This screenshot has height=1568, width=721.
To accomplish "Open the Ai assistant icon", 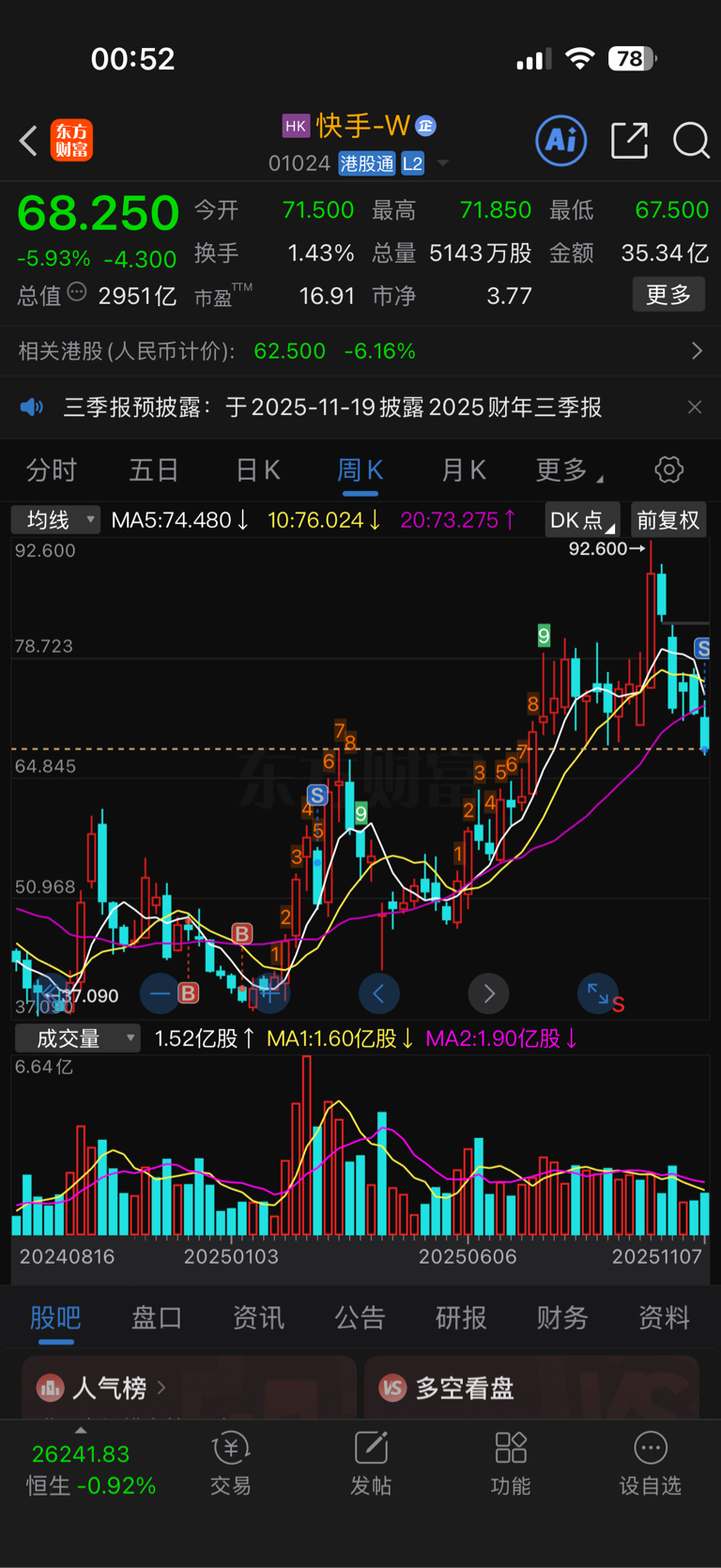I will tap(561, 141).
